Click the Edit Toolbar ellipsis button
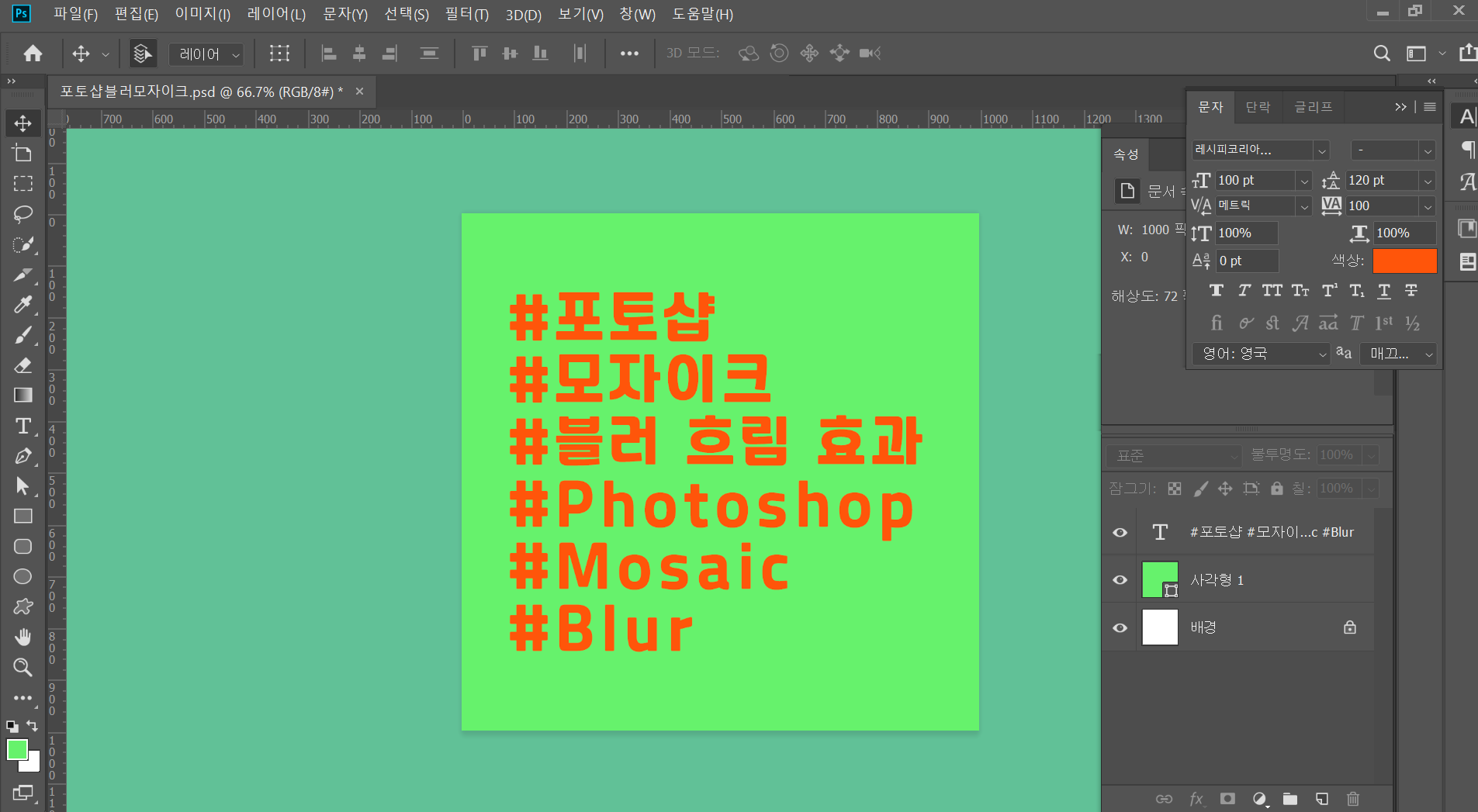 tap(22, 698)
